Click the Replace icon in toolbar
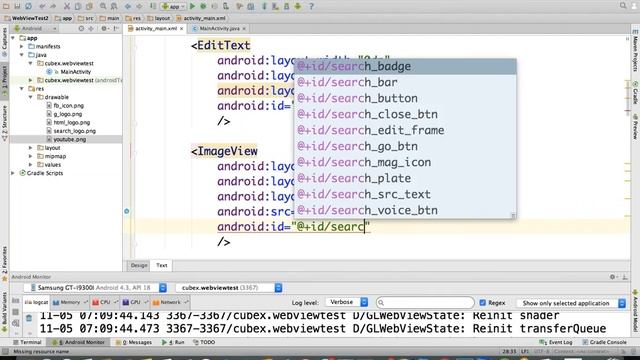The width and height of the screenshot is (640, 360). [114, 6]
